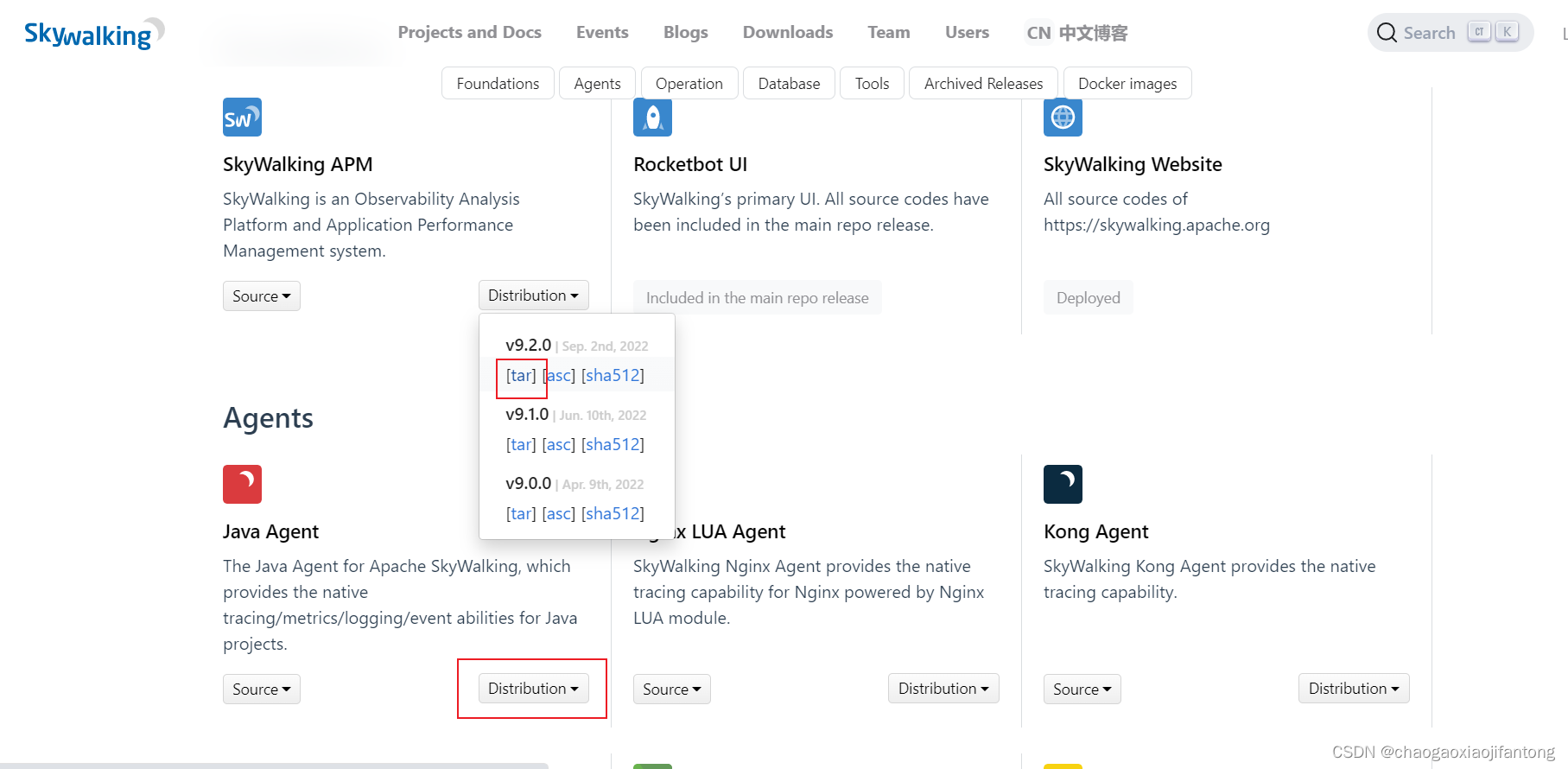Image resolution: width=1568 pixels, height=769 pixels.
Task: Download v9.0.0 tar file
Action: [x=521, y=513]
